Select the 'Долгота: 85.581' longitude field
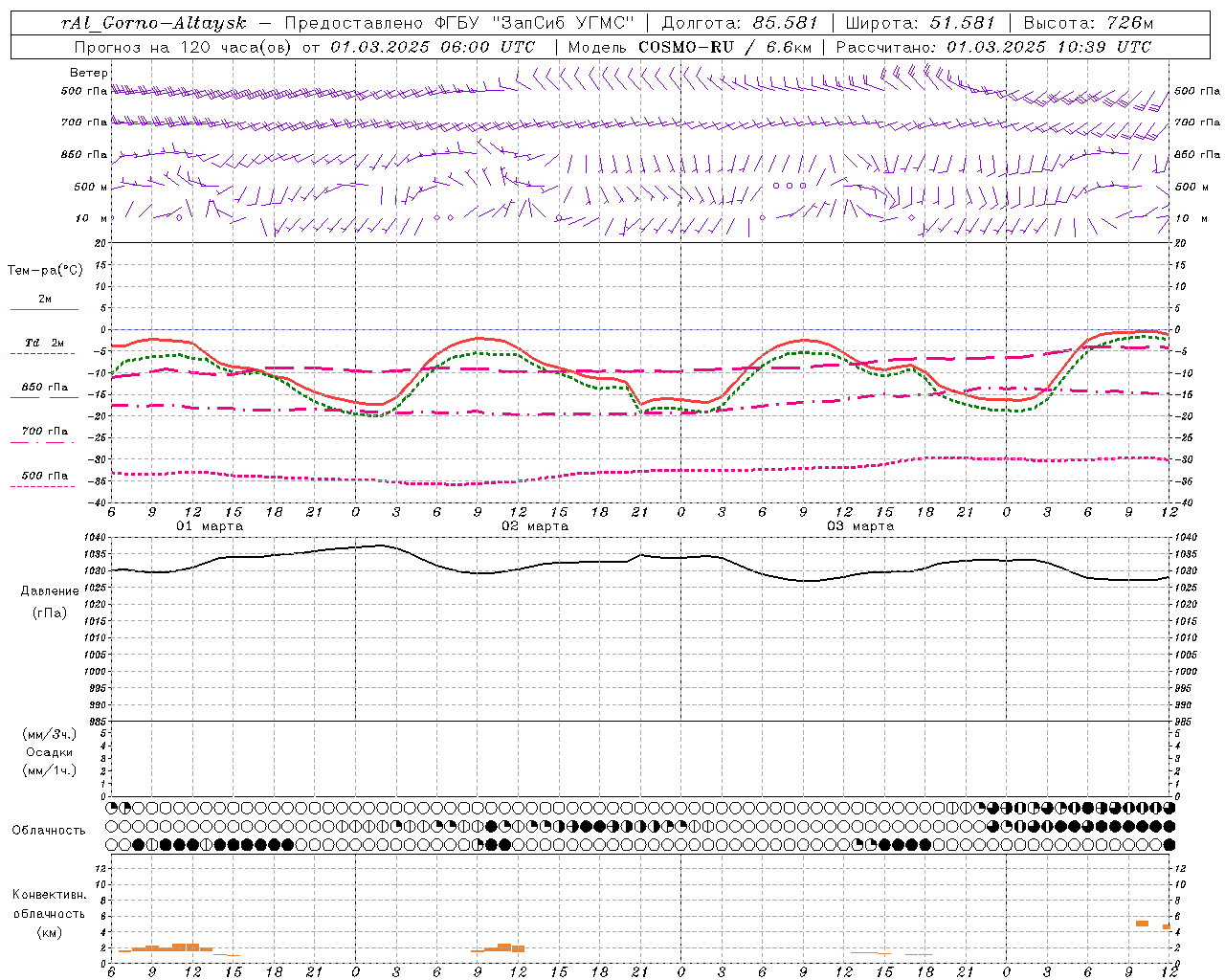 [x=740, y=23]
